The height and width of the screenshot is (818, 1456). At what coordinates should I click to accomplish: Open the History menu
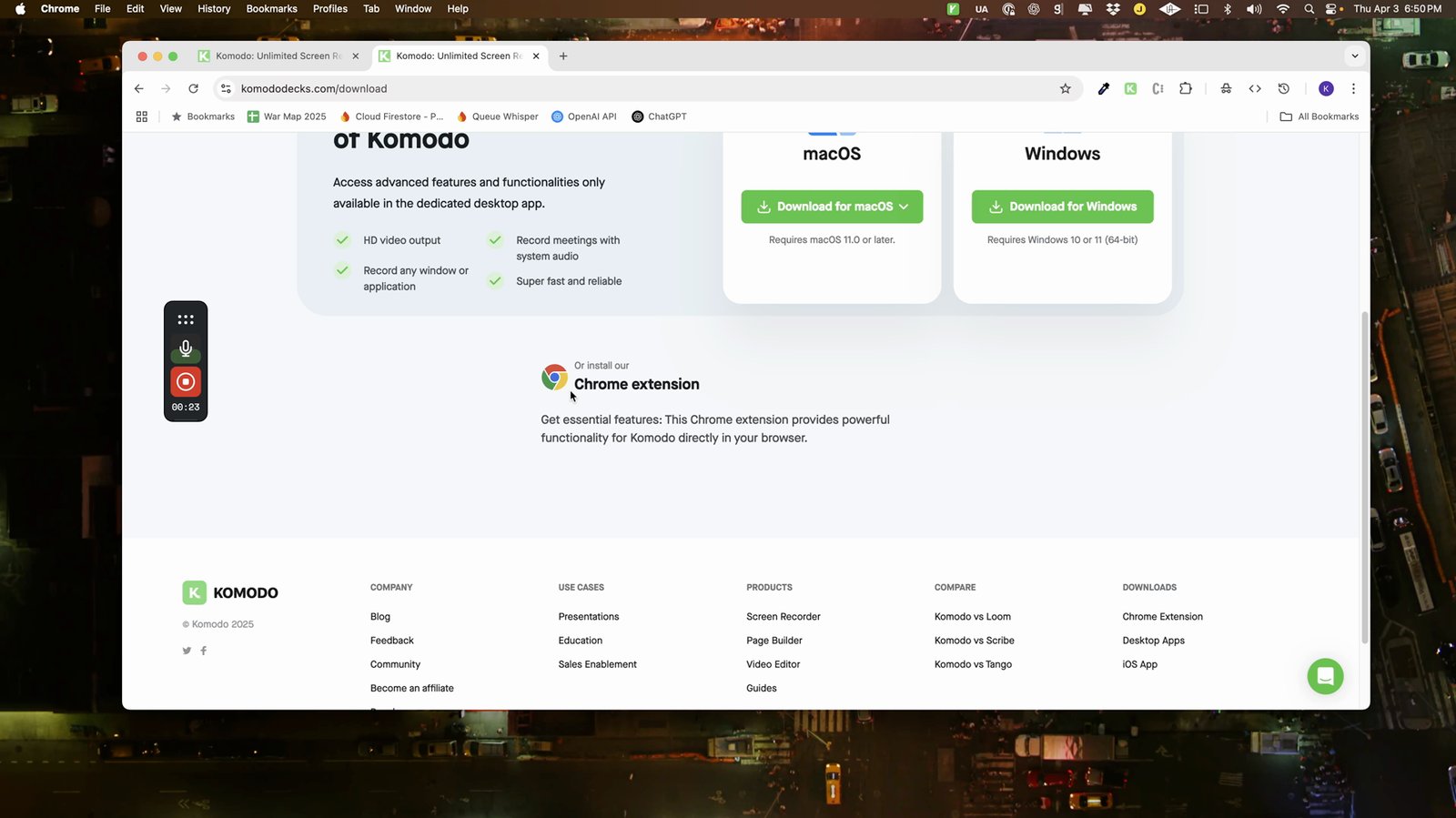pyautogui.click(x=214, y=8)
